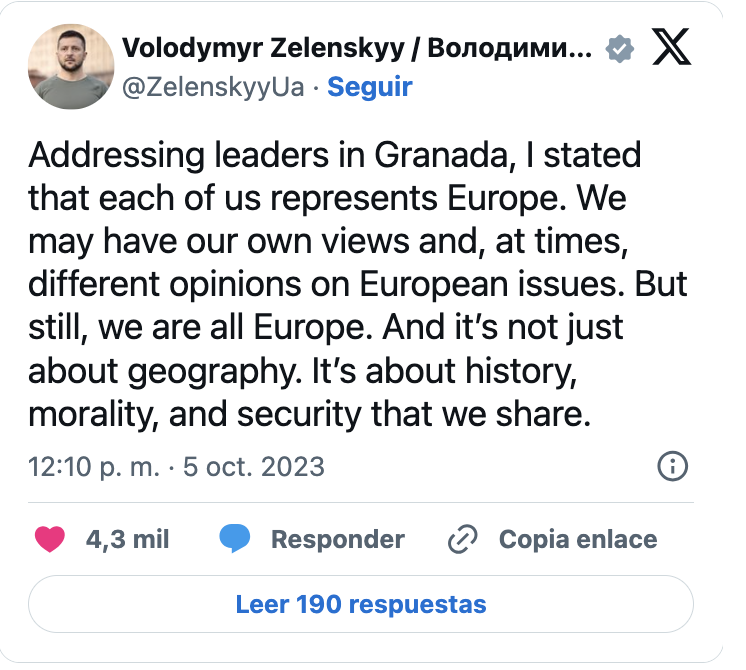Click the sentence 'we are all Europe'
Screen dimensions: 746x670
coord(235,327)
